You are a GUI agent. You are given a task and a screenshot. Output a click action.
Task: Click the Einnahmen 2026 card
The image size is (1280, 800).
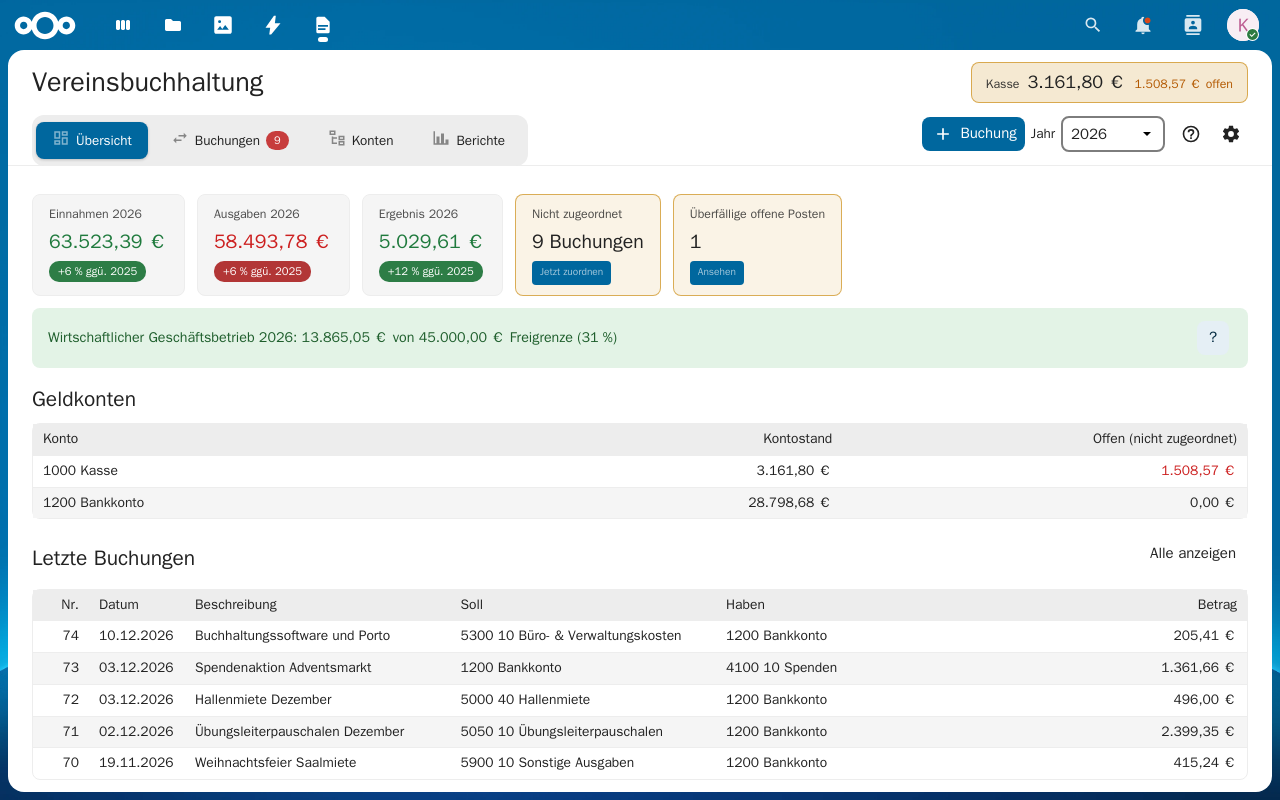click(108, 245)
